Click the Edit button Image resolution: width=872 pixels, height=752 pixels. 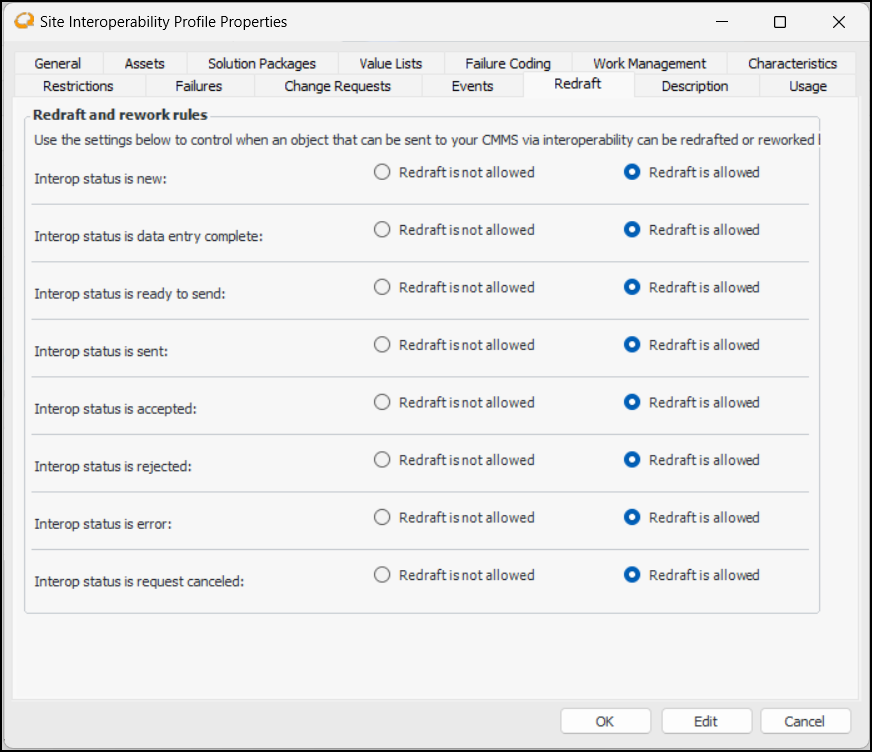pyautogui.click(x=705, y=721)
